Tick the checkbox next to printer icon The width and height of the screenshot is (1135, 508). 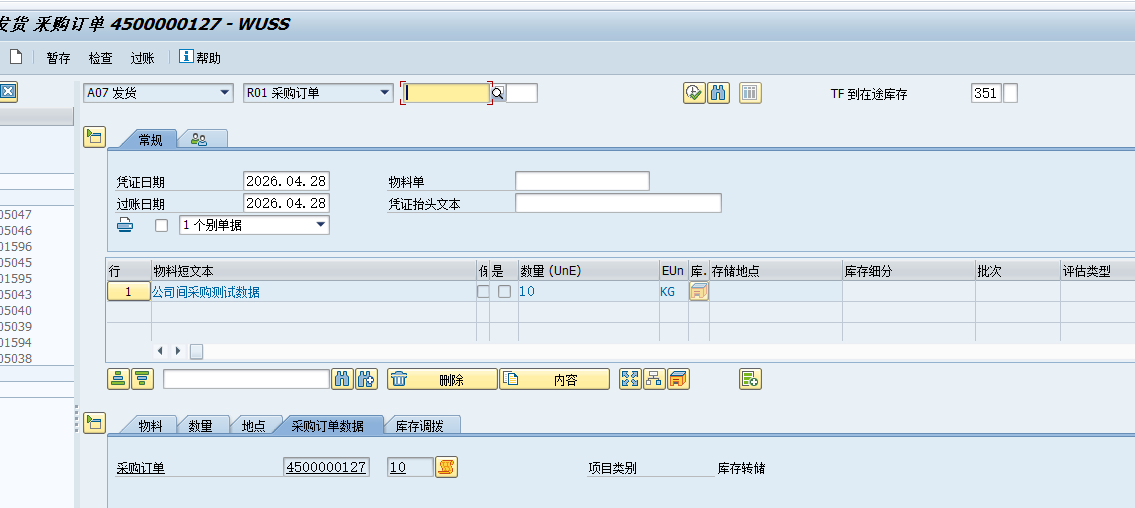click(161, 226)
